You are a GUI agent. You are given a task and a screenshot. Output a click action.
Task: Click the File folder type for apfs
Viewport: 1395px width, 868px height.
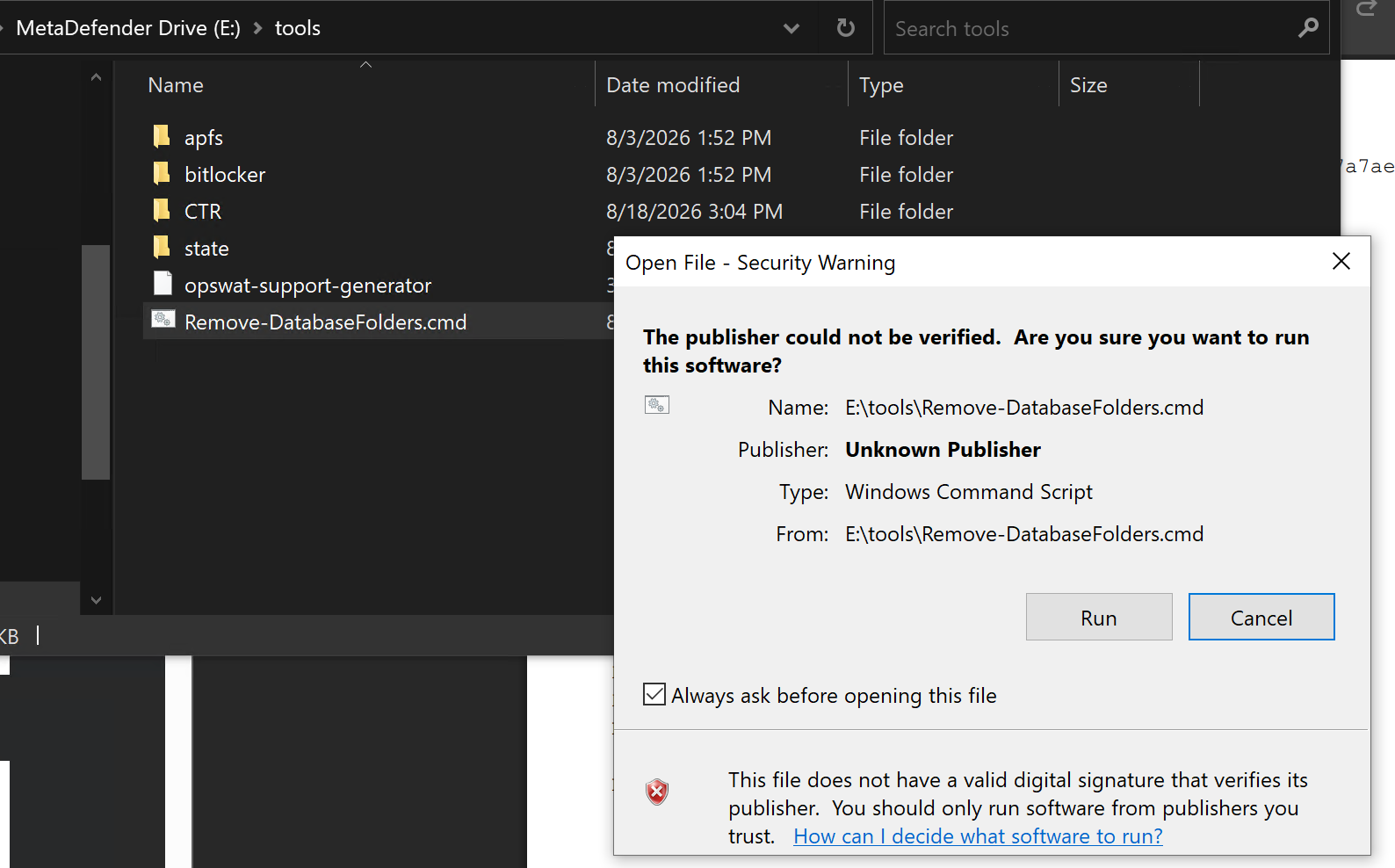point(906,138)
